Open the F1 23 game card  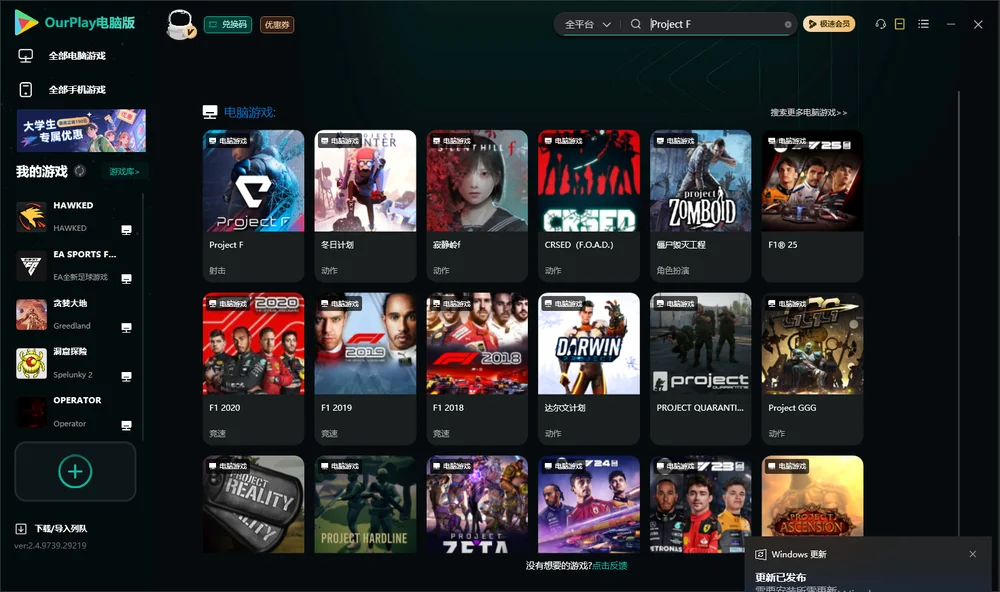(701, 504)
